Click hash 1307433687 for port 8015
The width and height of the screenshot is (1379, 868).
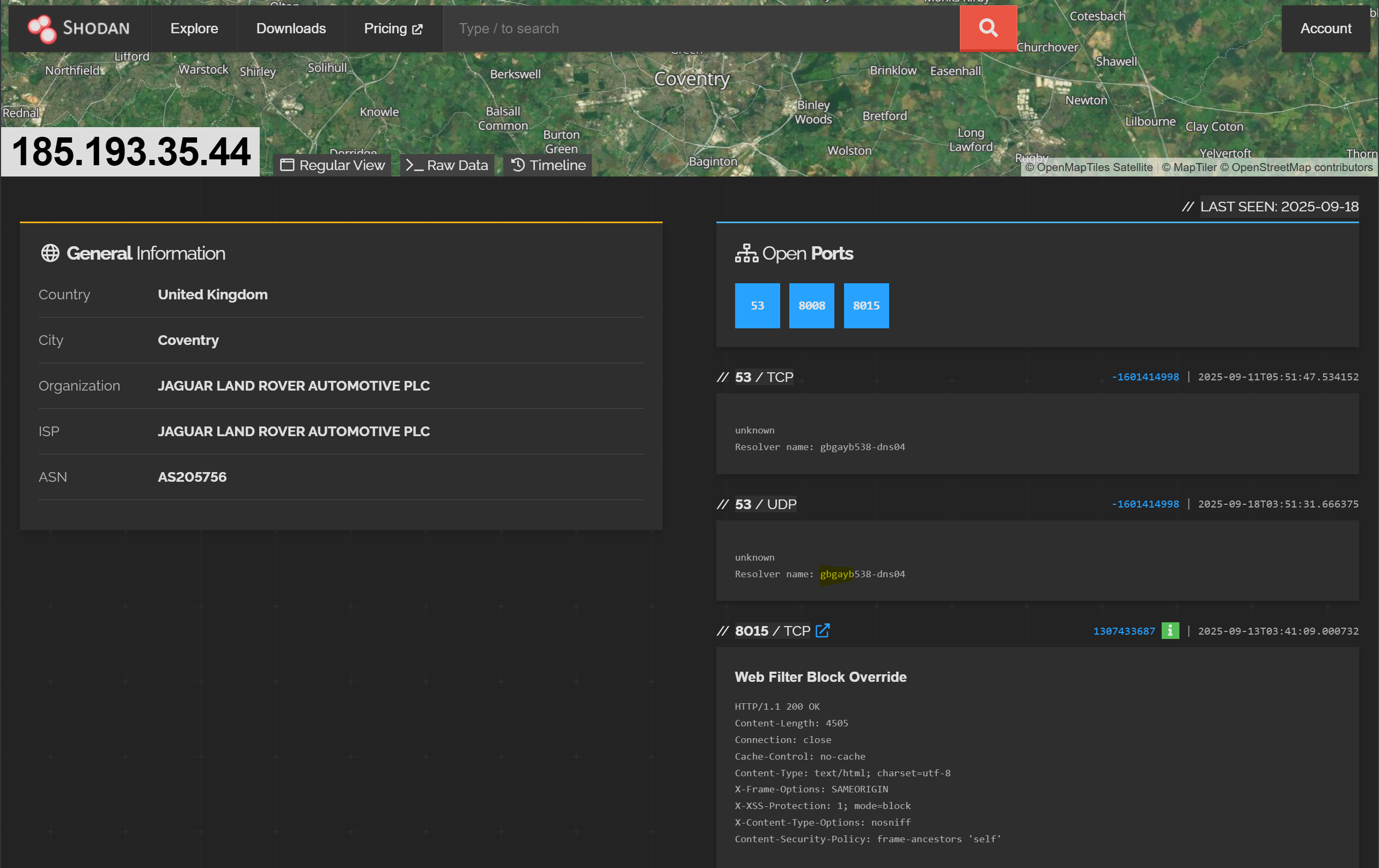1124,631
